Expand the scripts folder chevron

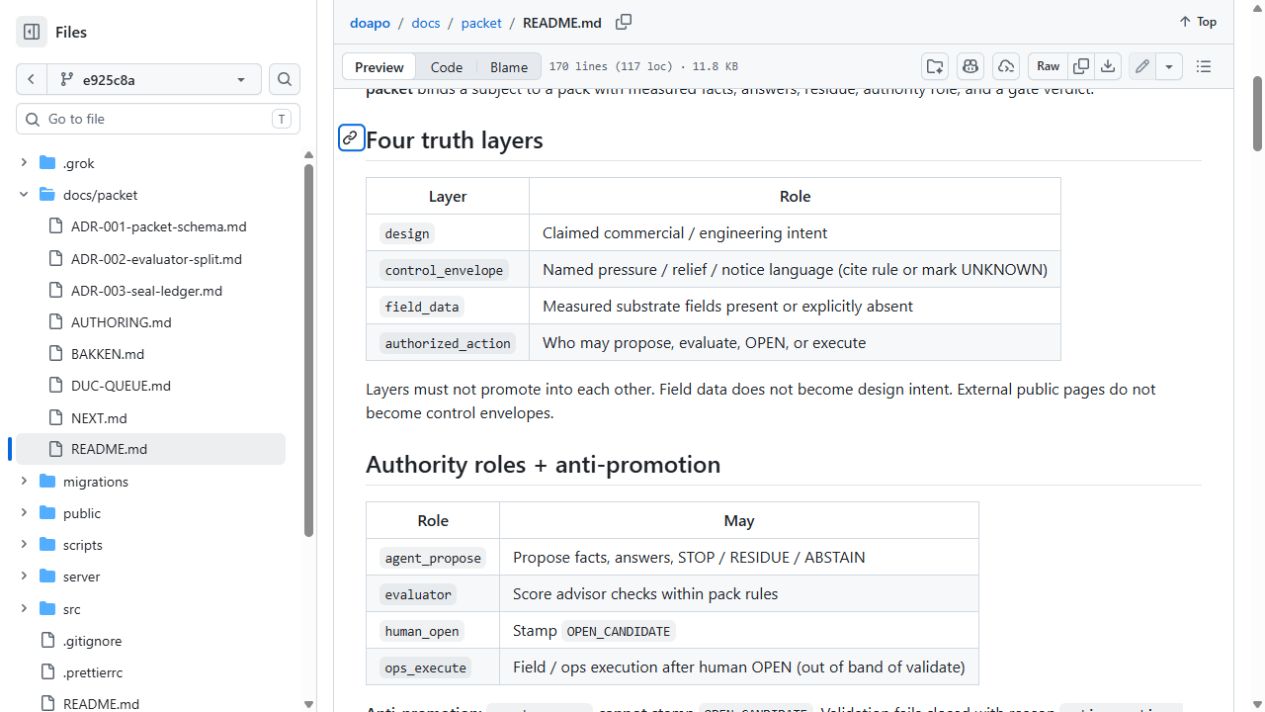pos(24,545)
